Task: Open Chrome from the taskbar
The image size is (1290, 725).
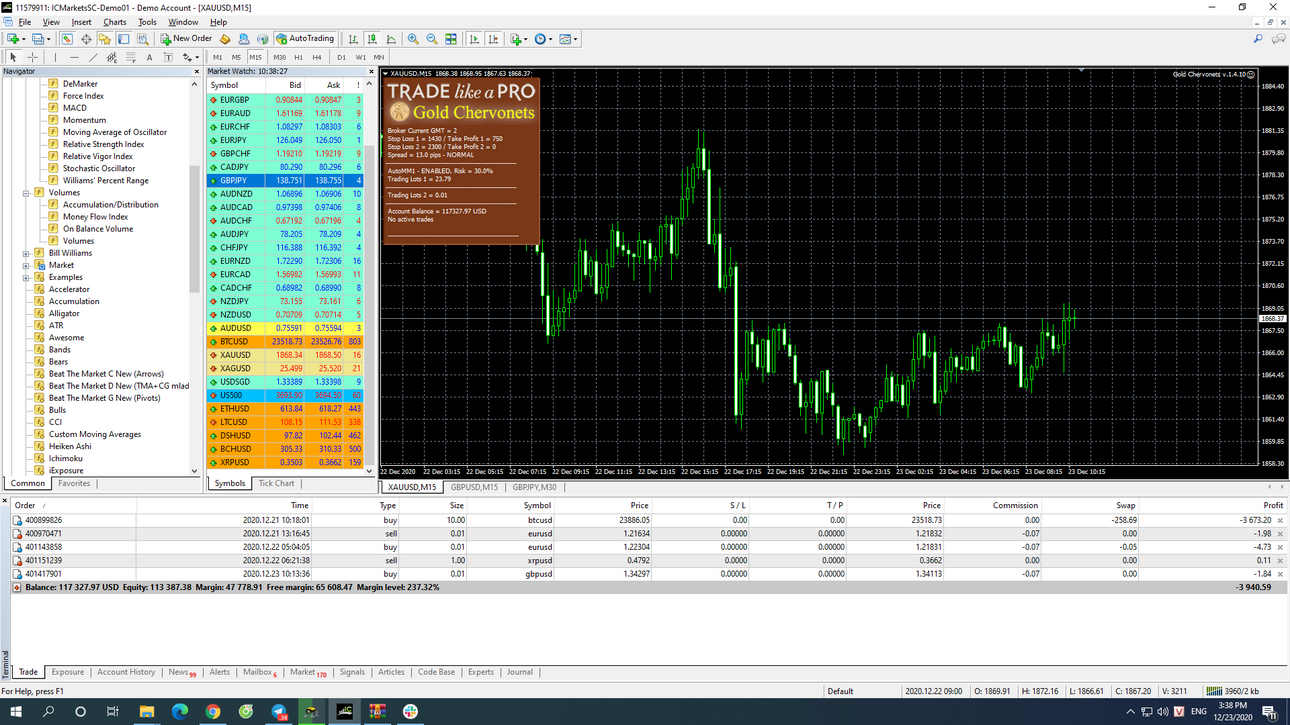Action: 213,712
